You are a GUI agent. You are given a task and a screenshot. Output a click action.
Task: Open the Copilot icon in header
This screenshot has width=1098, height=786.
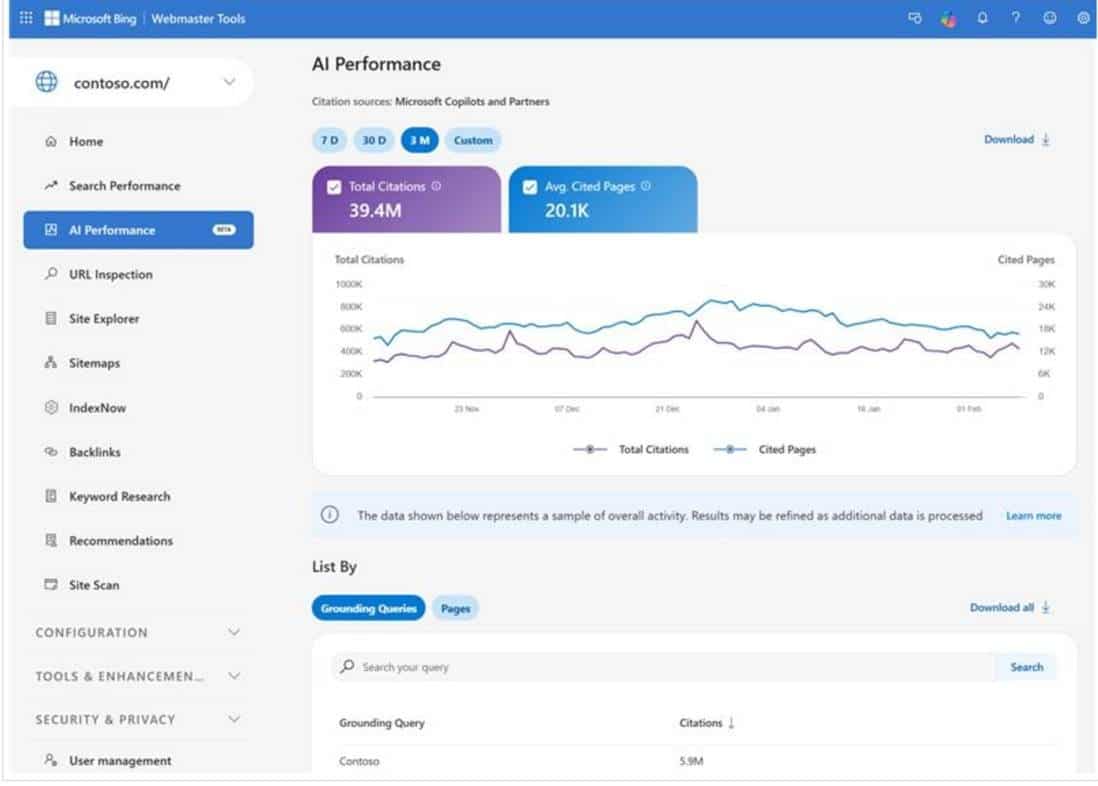pyautogui.click(x=948, y=18)
